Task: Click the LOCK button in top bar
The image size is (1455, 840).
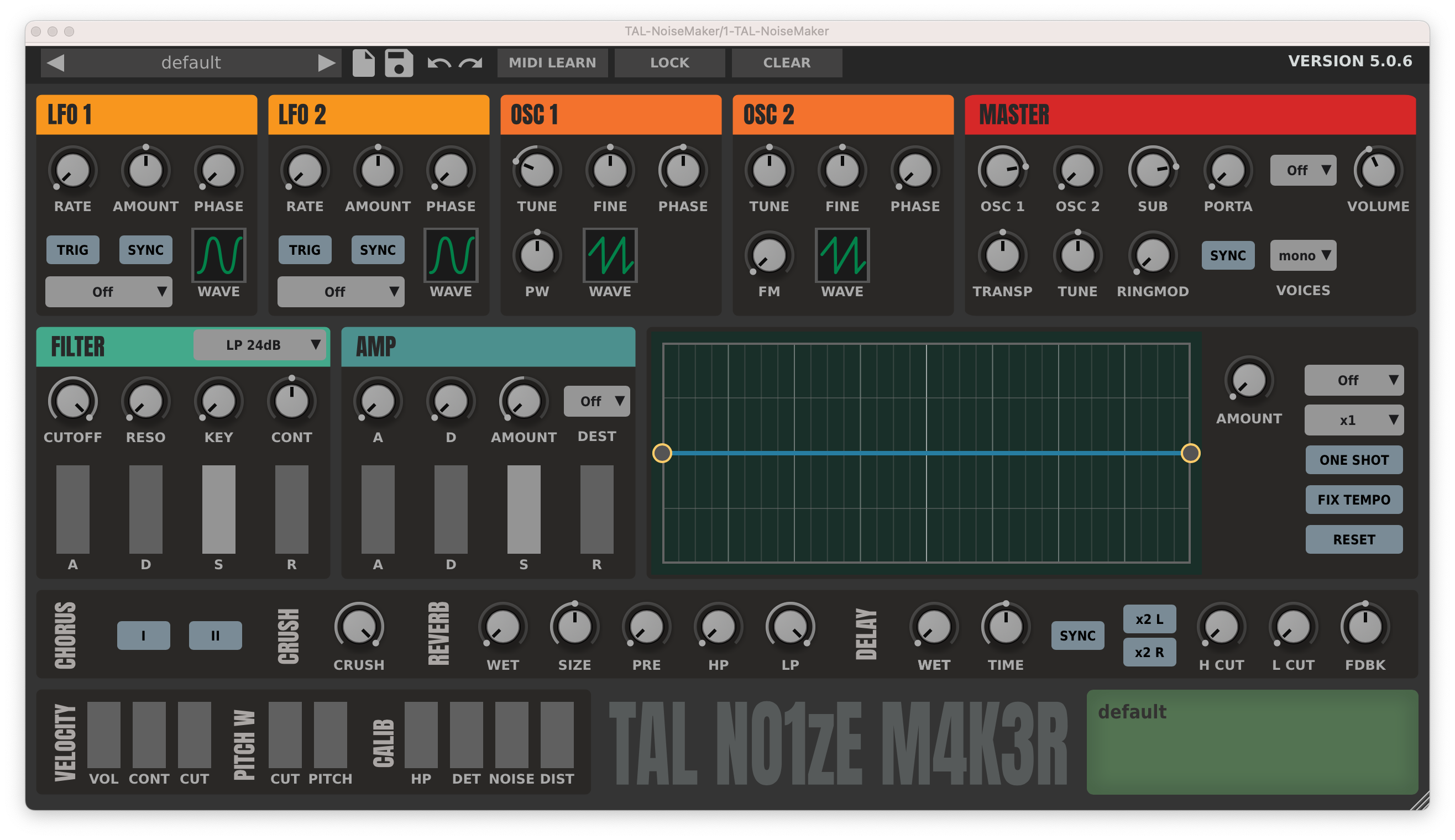Action: tap(669, 62)
